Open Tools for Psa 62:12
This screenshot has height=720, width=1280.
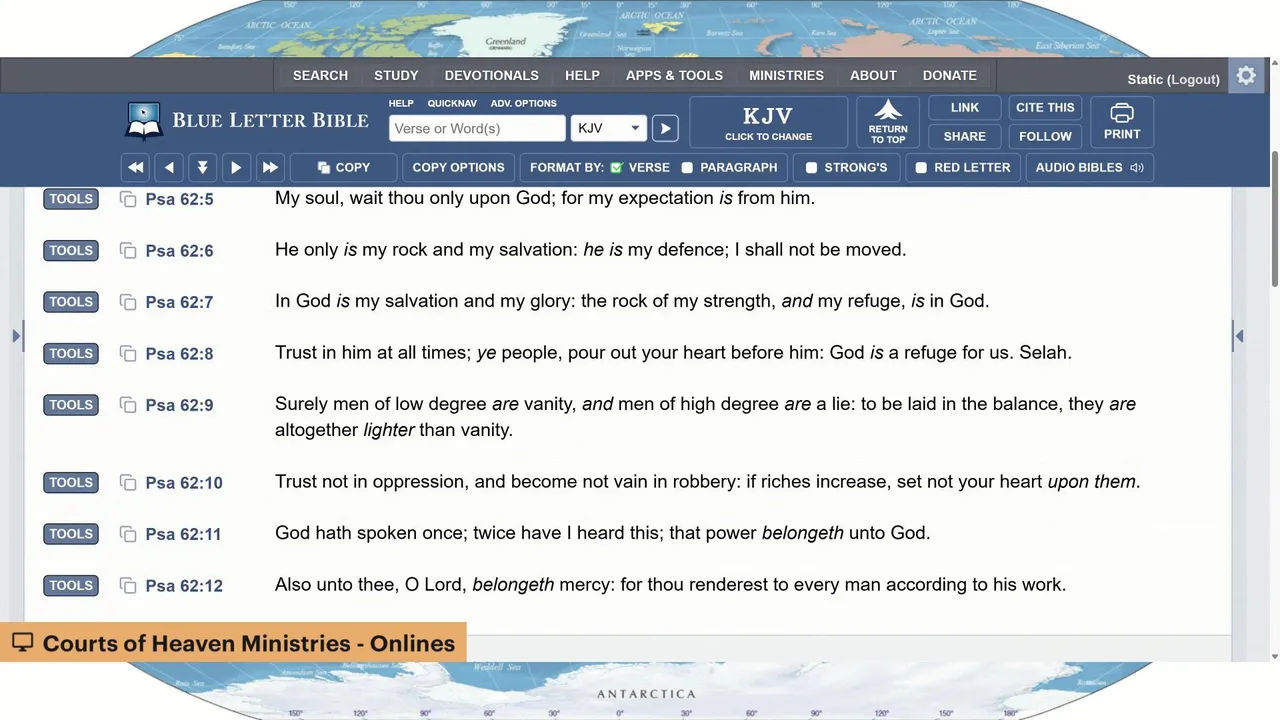71,585
